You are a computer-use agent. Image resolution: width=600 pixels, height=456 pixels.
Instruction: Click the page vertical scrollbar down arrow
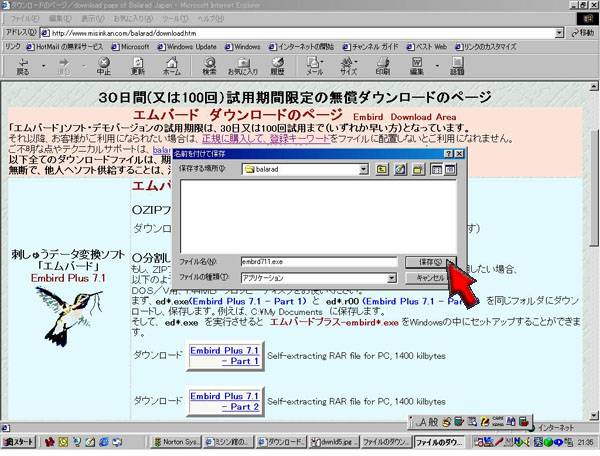click(593, 415)
